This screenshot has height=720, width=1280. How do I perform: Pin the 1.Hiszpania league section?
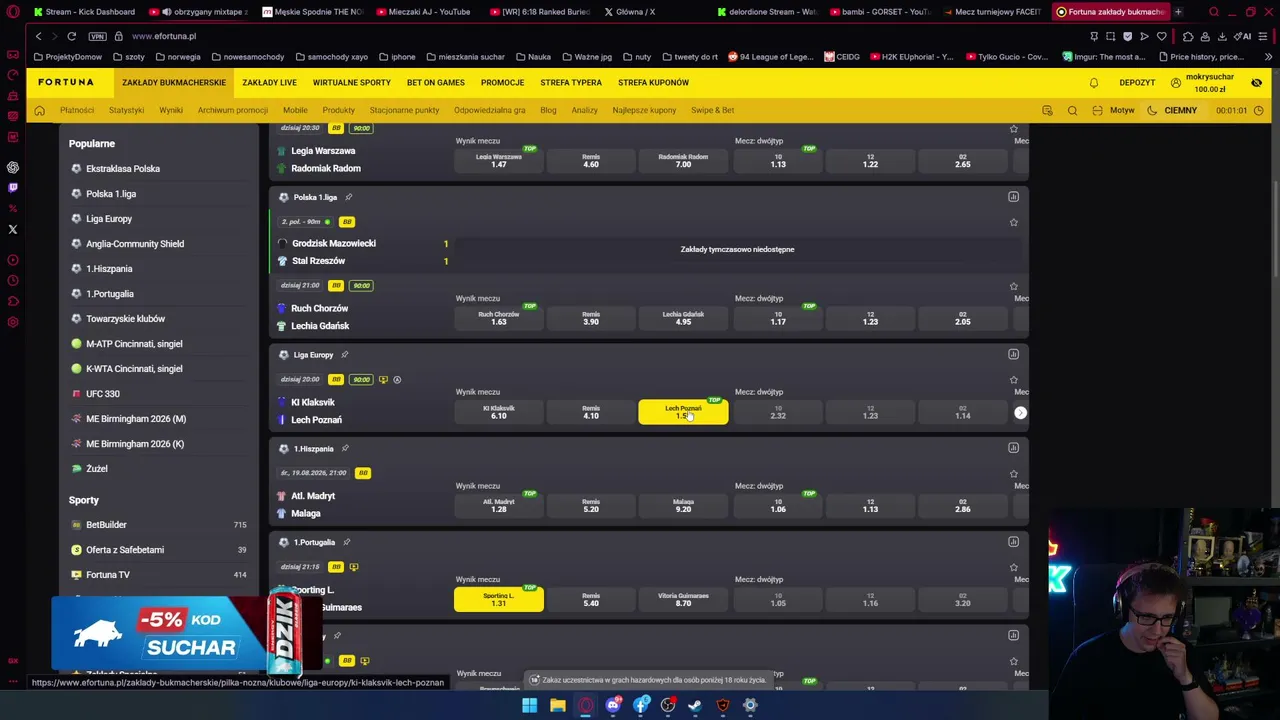point(345,448)
